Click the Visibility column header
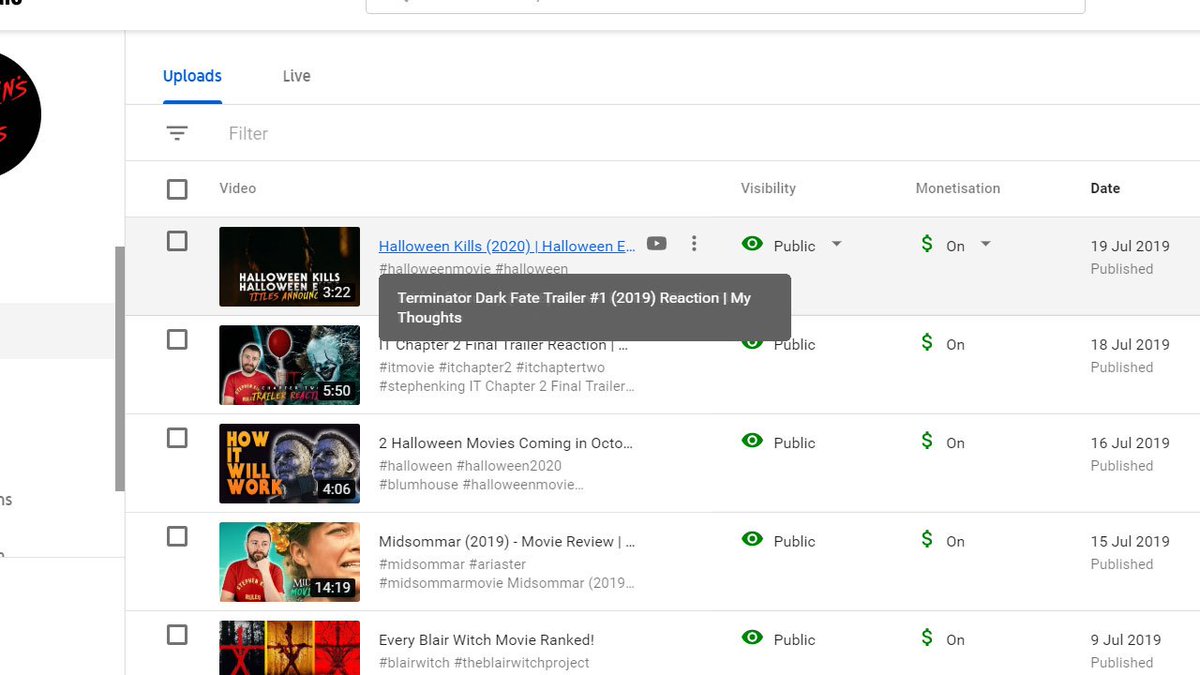 tap(768, 188)
